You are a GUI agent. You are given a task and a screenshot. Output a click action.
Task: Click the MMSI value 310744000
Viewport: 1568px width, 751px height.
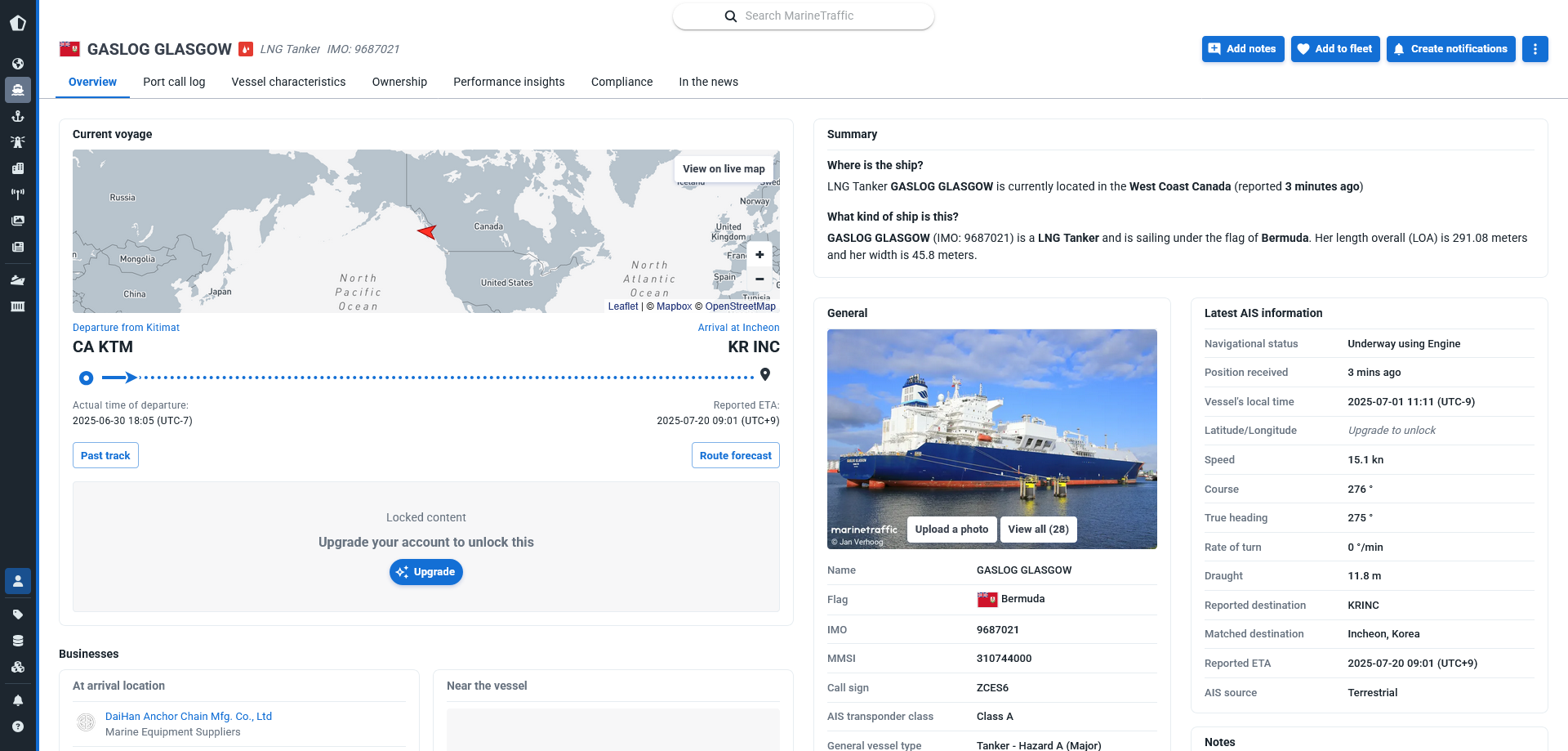pos(1004,659)
